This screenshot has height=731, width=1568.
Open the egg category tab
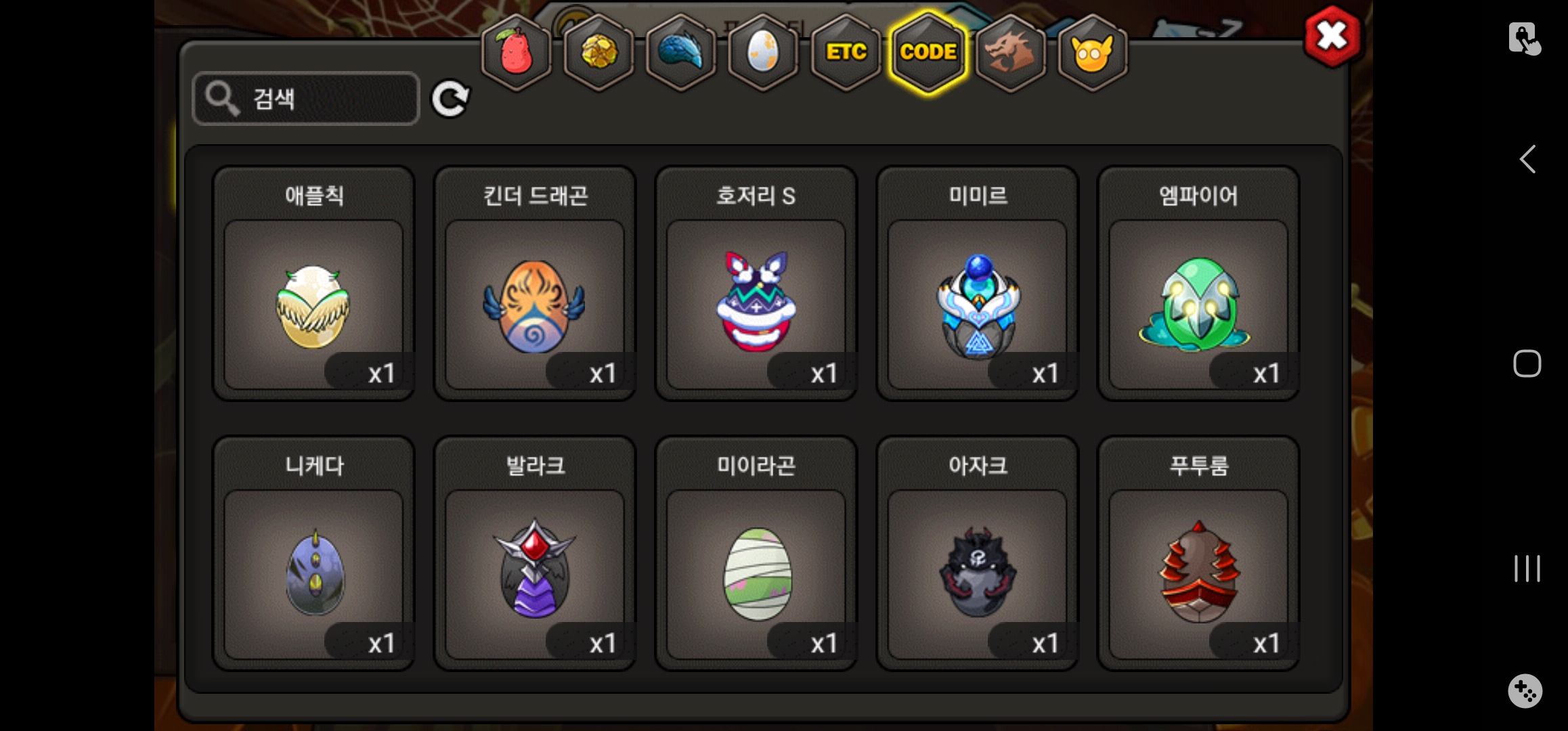[x=763, y=52]
